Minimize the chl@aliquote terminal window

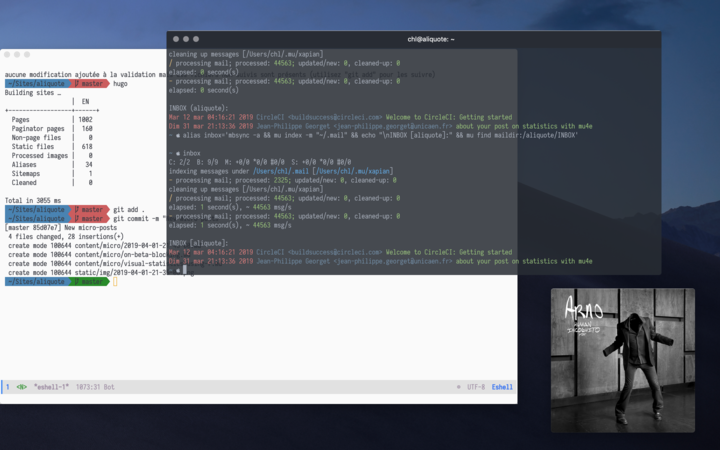[188, 39]
